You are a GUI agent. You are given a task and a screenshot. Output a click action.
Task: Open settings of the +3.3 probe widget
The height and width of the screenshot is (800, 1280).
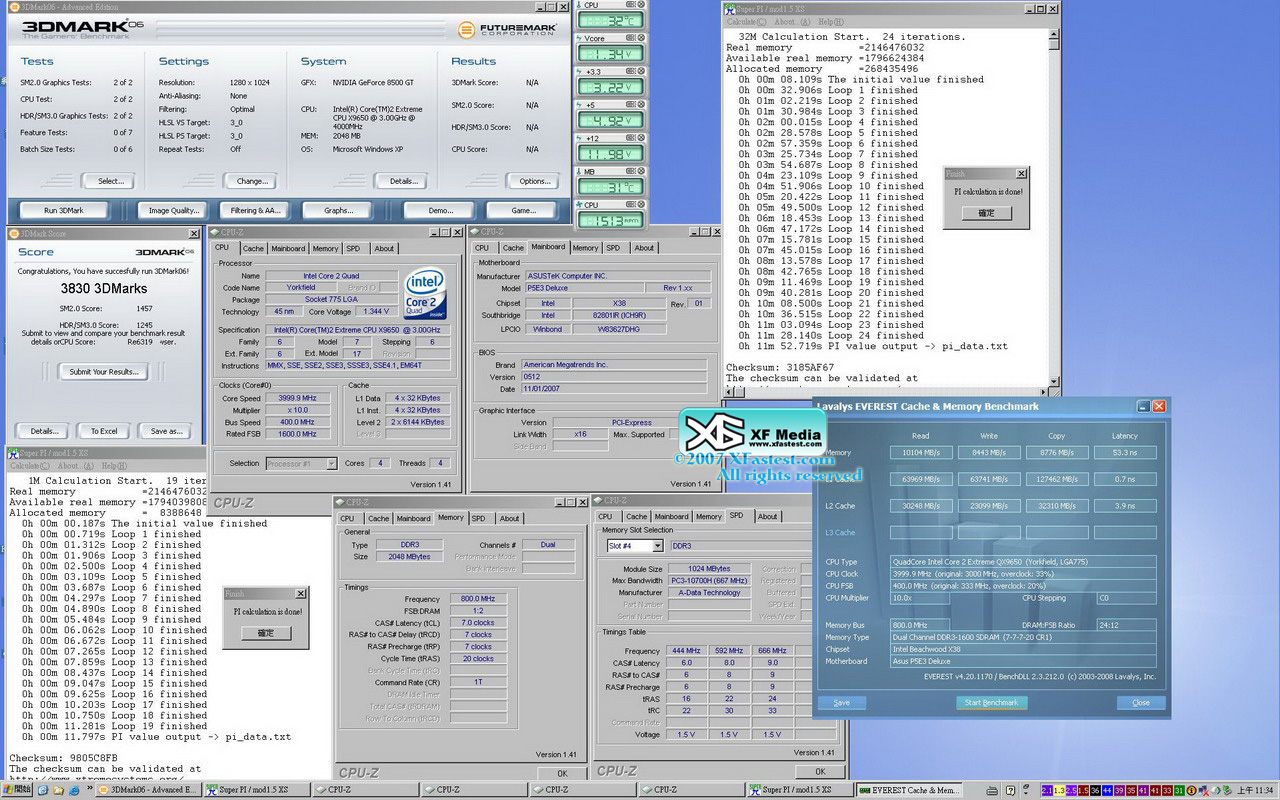pyautogui.click(x=630, y=71)
